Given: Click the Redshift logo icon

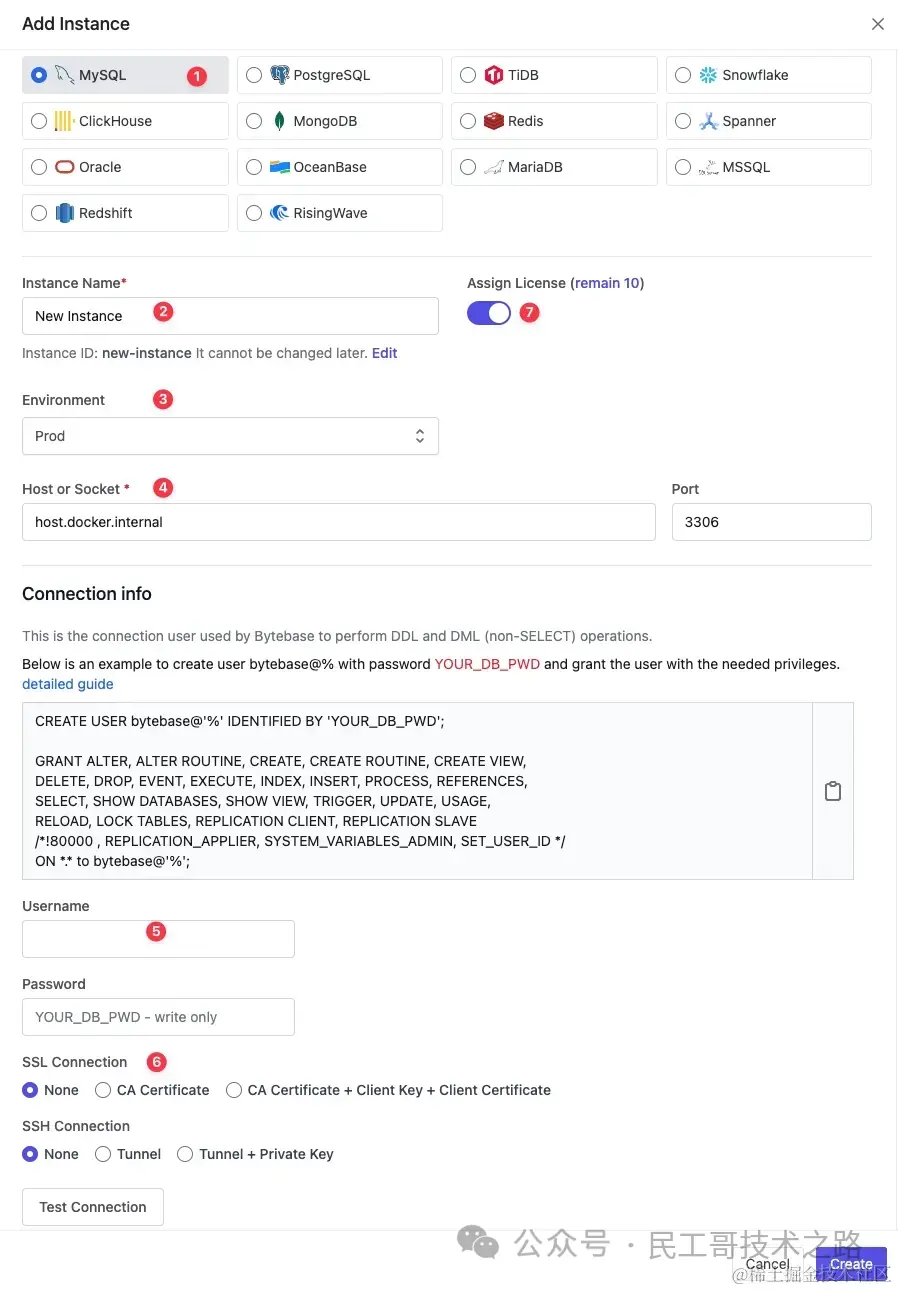Looking at the screenshot, I should 64,213.
